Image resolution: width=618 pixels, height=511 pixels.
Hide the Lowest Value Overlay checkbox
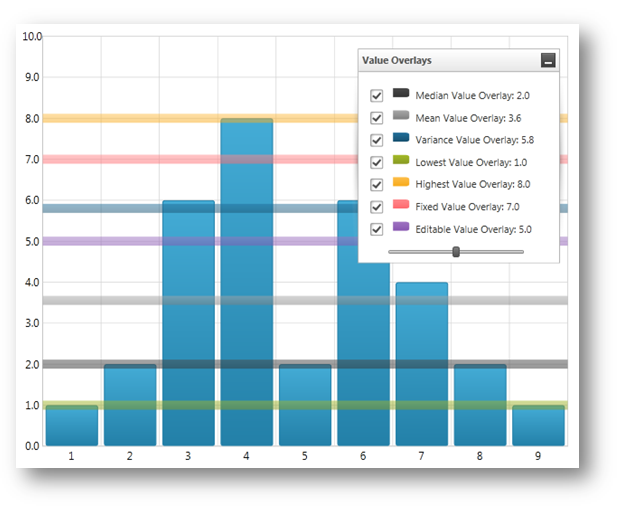click(377, 162)
